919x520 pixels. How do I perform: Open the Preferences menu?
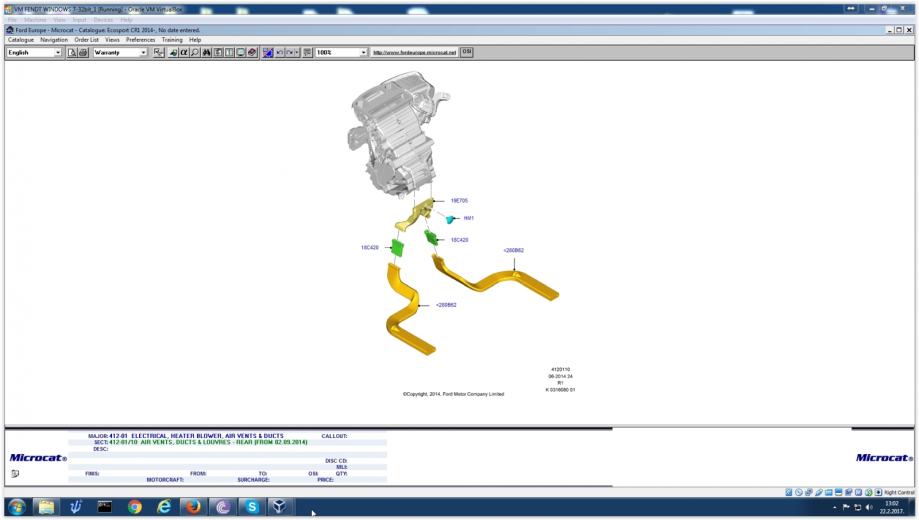141,40
